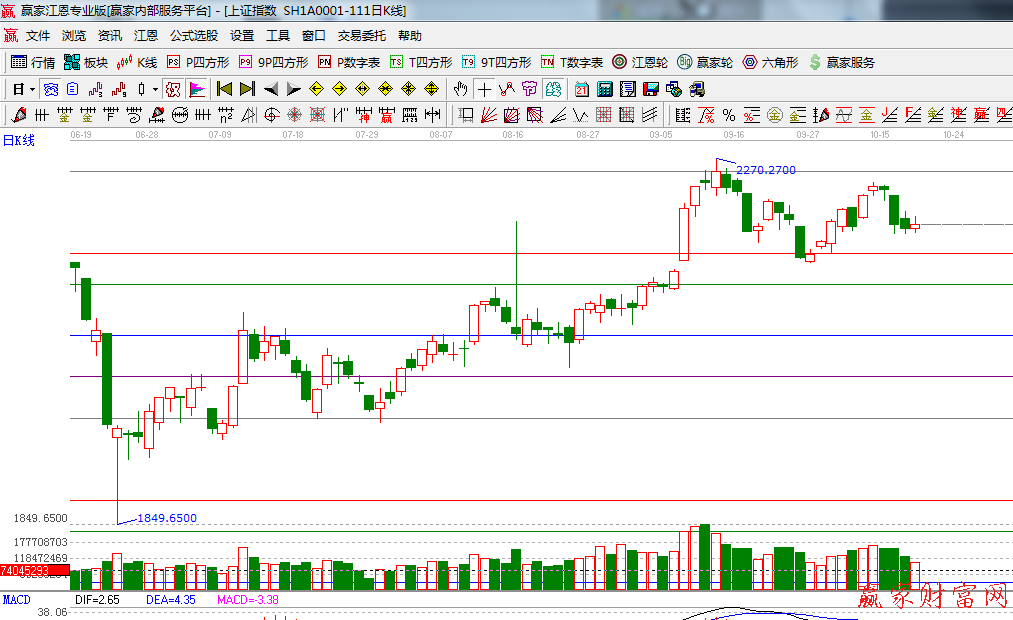Expand the candlestick style dropdown arrow
Image resolution: width=1013 pixels, height=620 pixels.
(x=155, y=89)
